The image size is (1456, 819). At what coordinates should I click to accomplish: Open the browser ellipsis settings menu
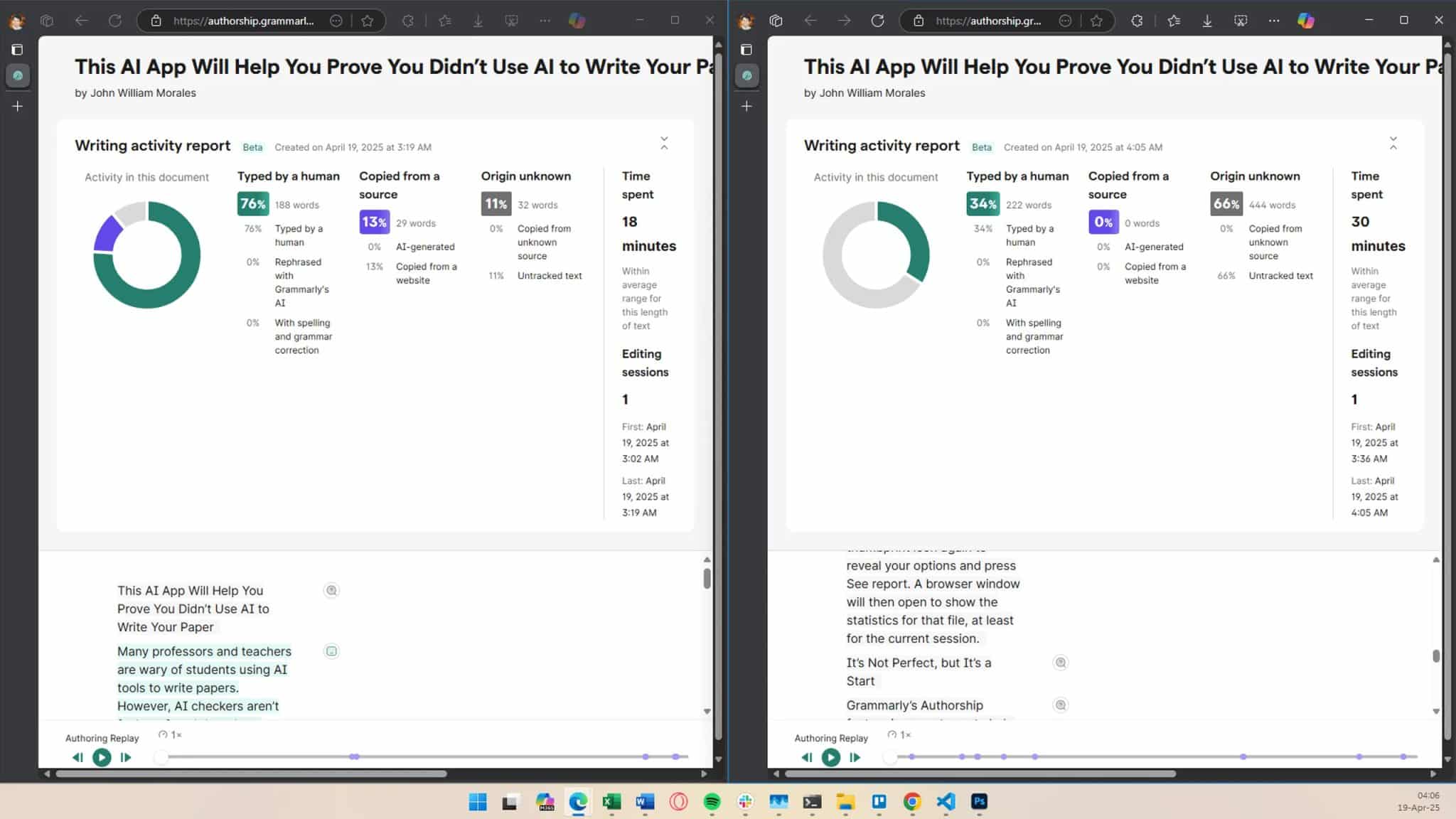[545, 21]
